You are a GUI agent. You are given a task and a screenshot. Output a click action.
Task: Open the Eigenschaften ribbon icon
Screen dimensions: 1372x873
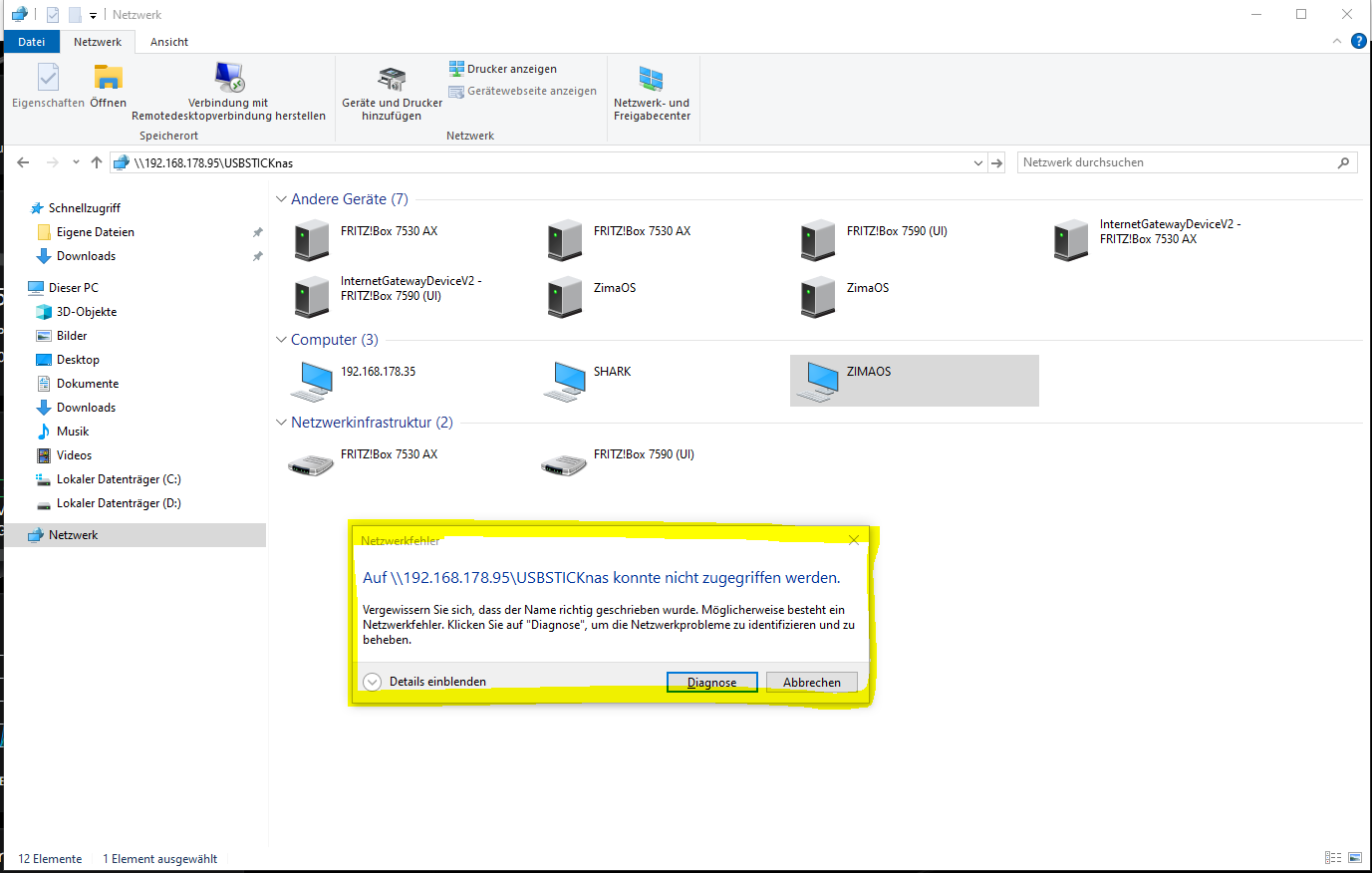48,86
